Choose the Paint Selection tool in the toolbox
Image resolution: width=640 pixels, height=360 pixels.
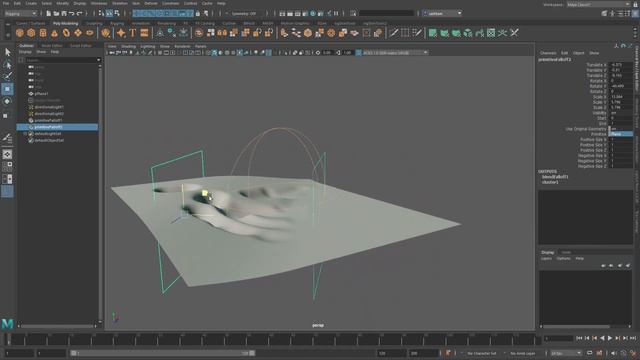pos(7,76)
